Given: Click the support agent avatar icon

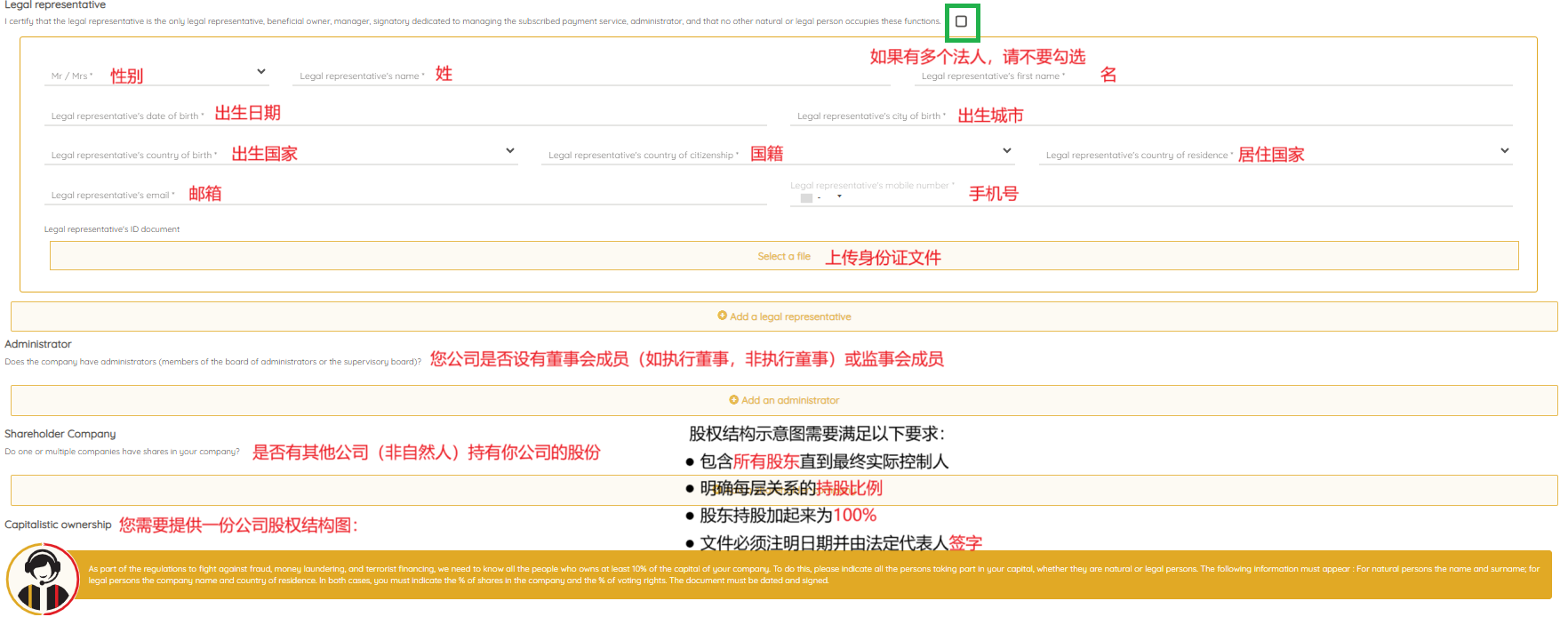Looking at the screenshot, I should (x=42, y=579).
